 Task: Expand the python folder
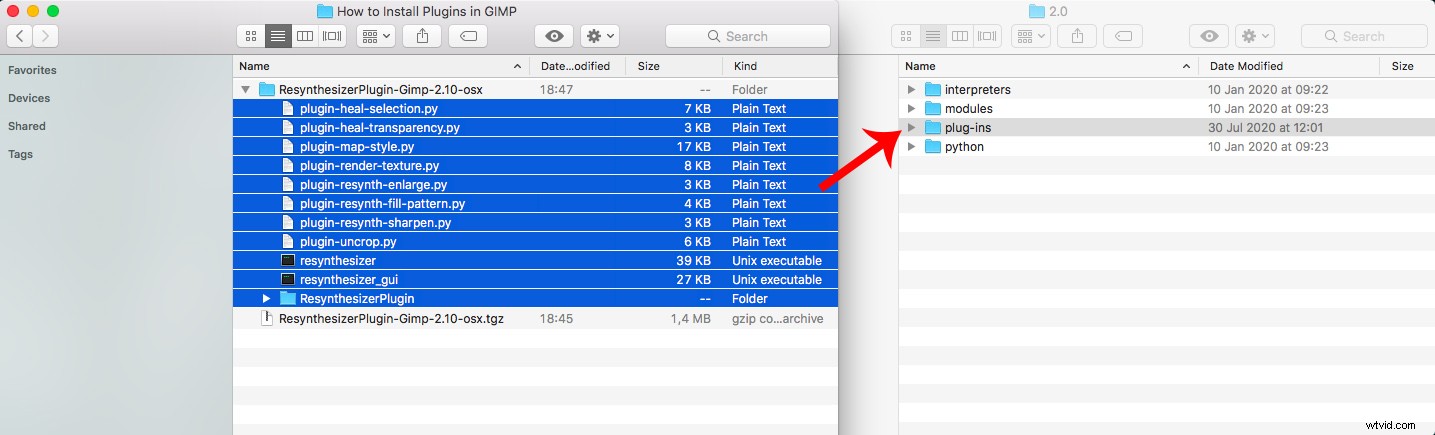coord(911,146)
